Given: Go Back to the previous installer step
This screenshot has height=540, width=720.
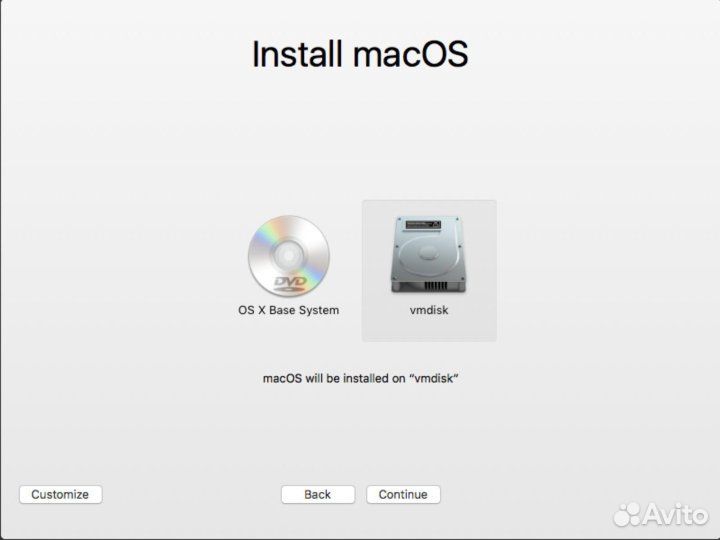Looking at the screenshot, I should (318, 495).
